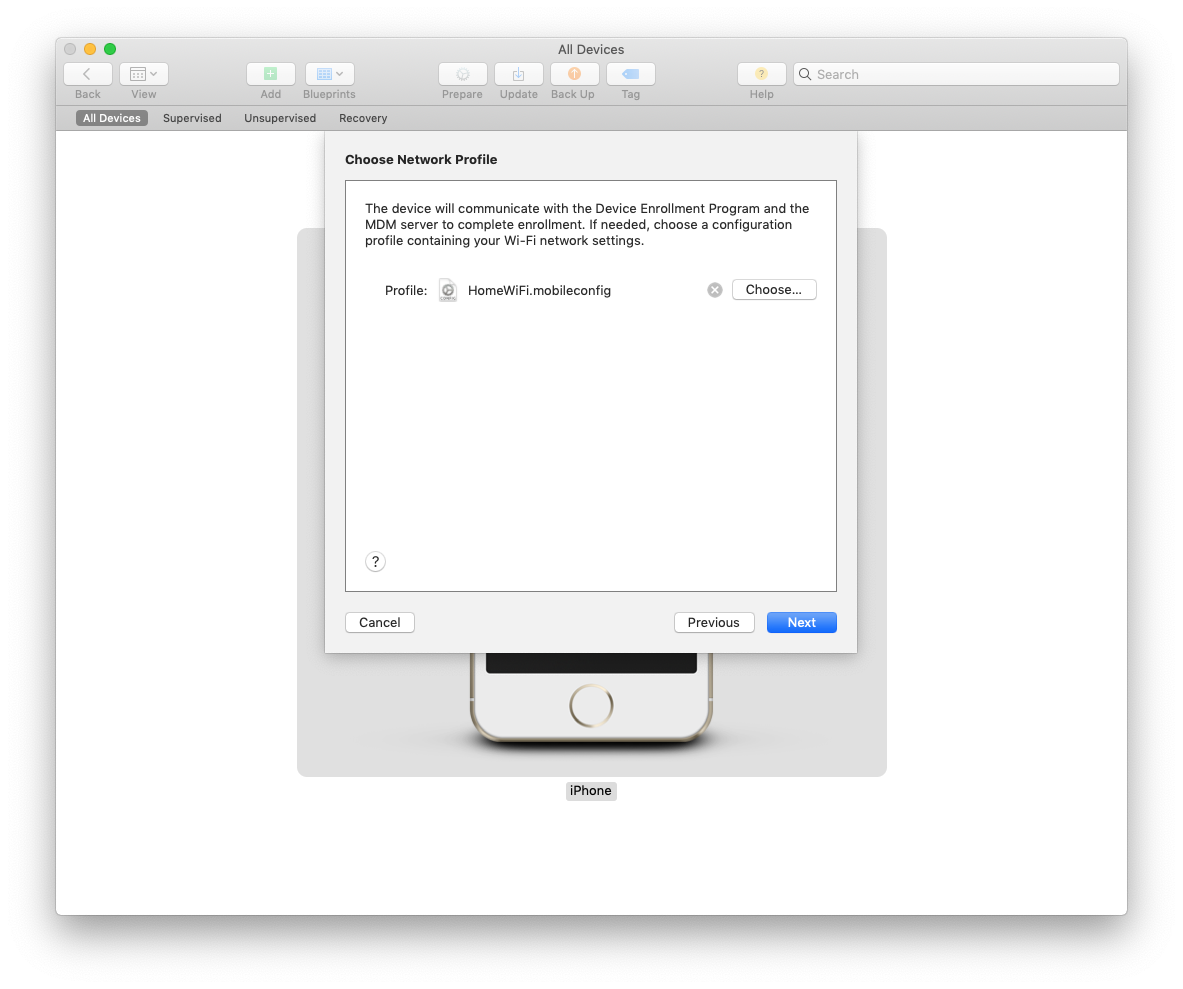Click the round question mark help button
Viewport: 1183px width, 989px height.
point(375,562)
